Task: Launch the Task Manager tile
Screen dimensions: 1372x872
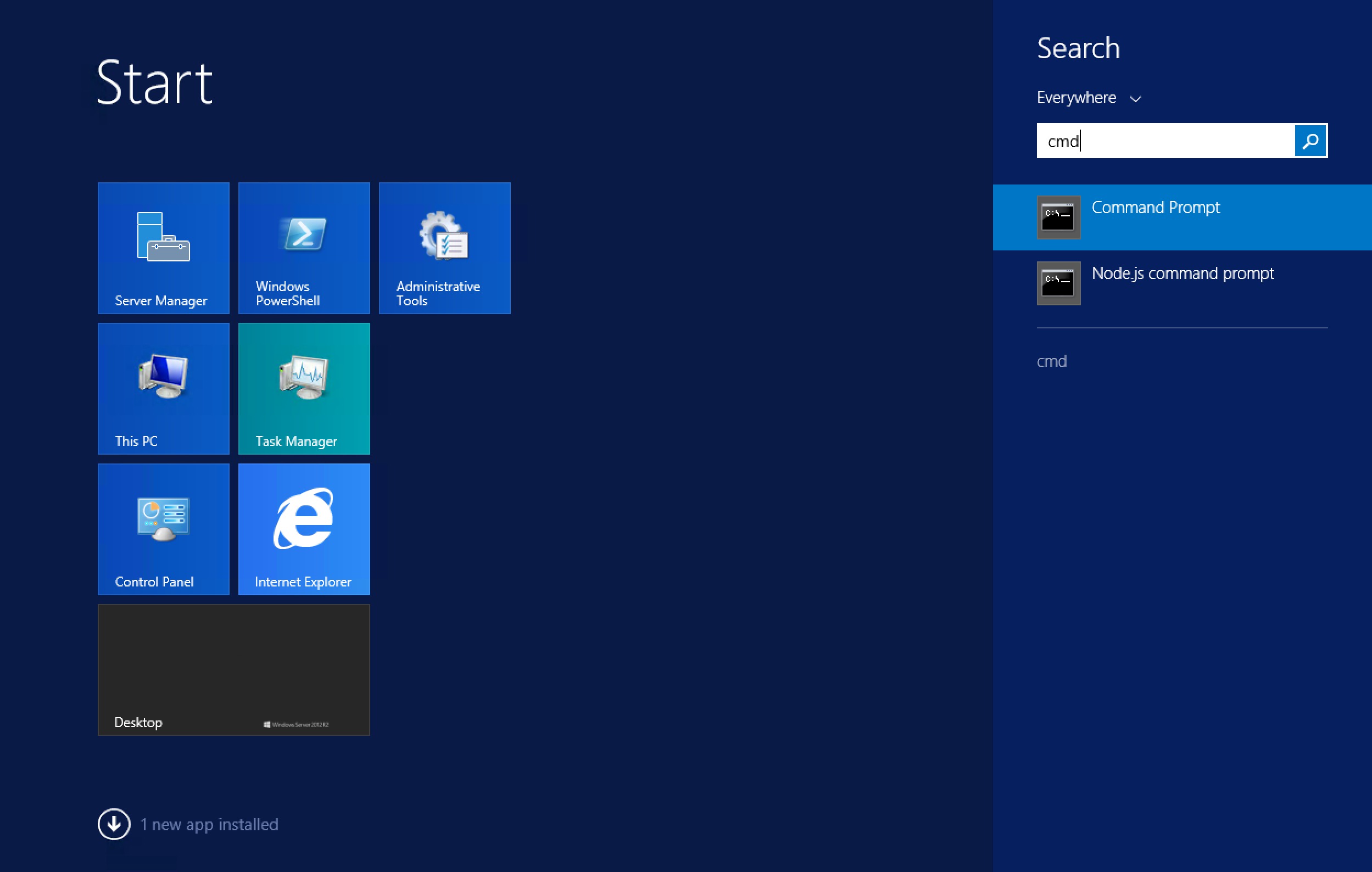Action: 304,388
